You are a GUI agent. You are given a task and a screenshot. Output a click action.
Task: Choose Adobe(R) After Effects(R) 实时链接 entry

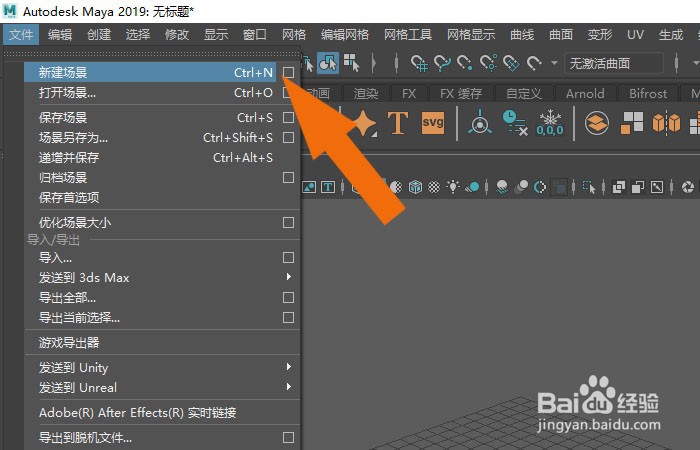[x=162, y=413]
